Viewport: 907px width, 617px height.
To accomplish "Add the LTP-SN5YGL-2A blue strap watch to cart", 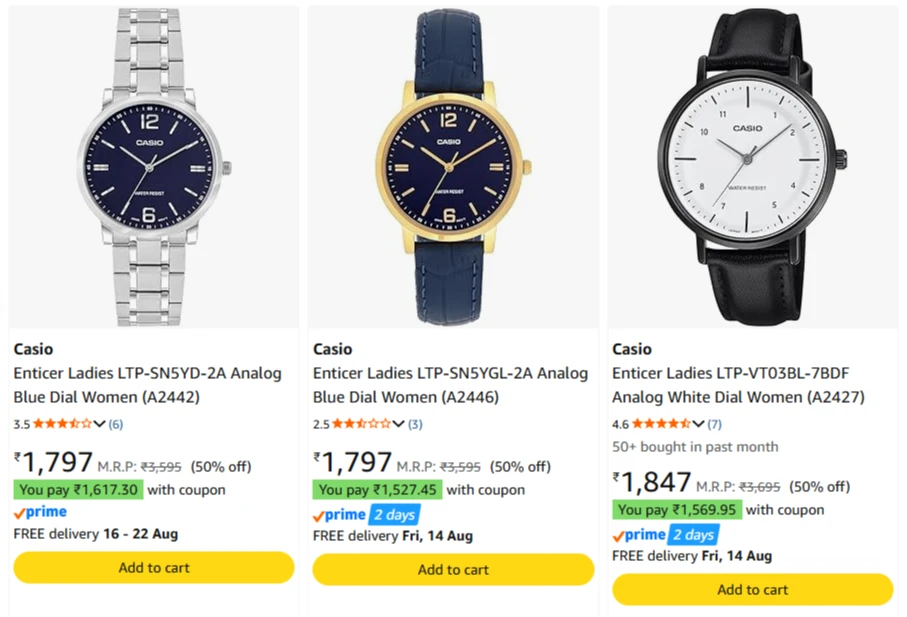I will (x=453, y=570).
